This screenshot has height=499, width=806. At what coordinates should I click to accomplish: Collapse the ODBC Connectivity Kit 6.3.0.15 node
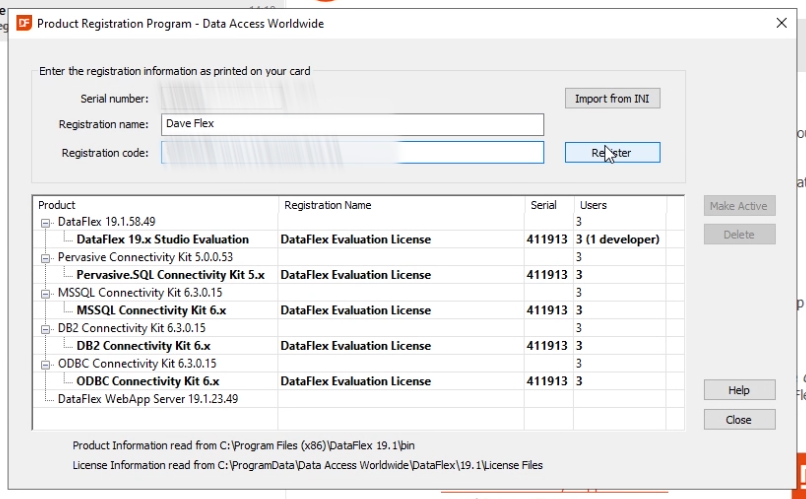coord(46,364)
